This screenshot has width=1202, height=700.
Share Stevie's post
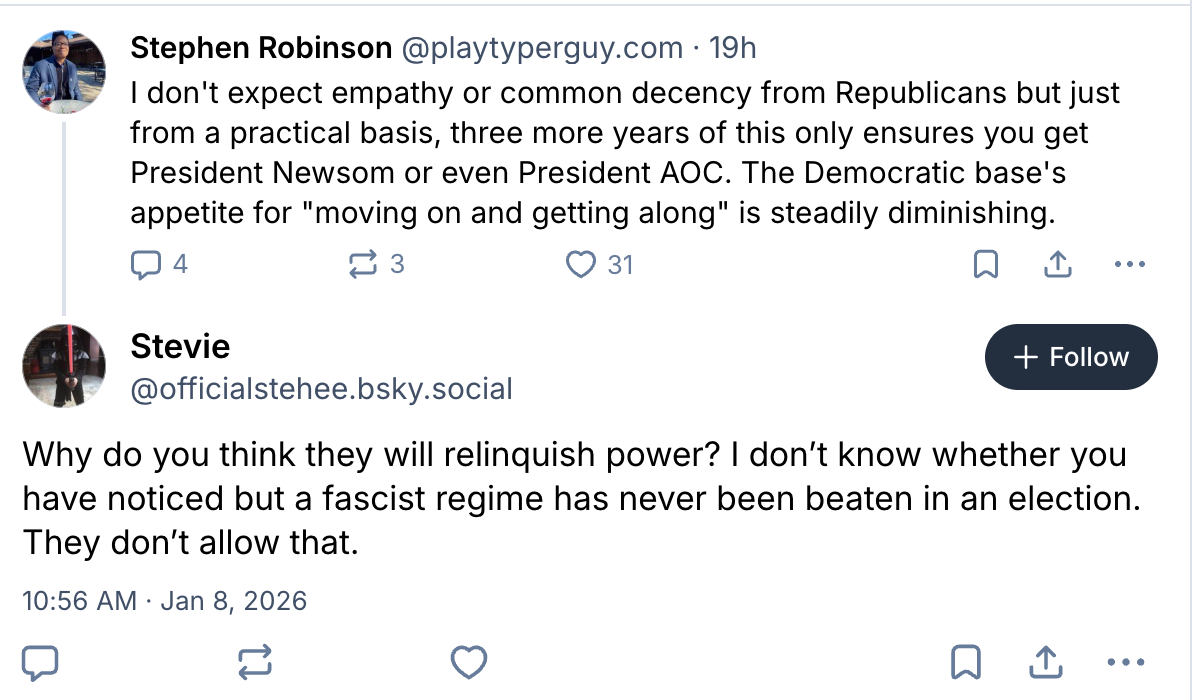tap(1044, 661)
